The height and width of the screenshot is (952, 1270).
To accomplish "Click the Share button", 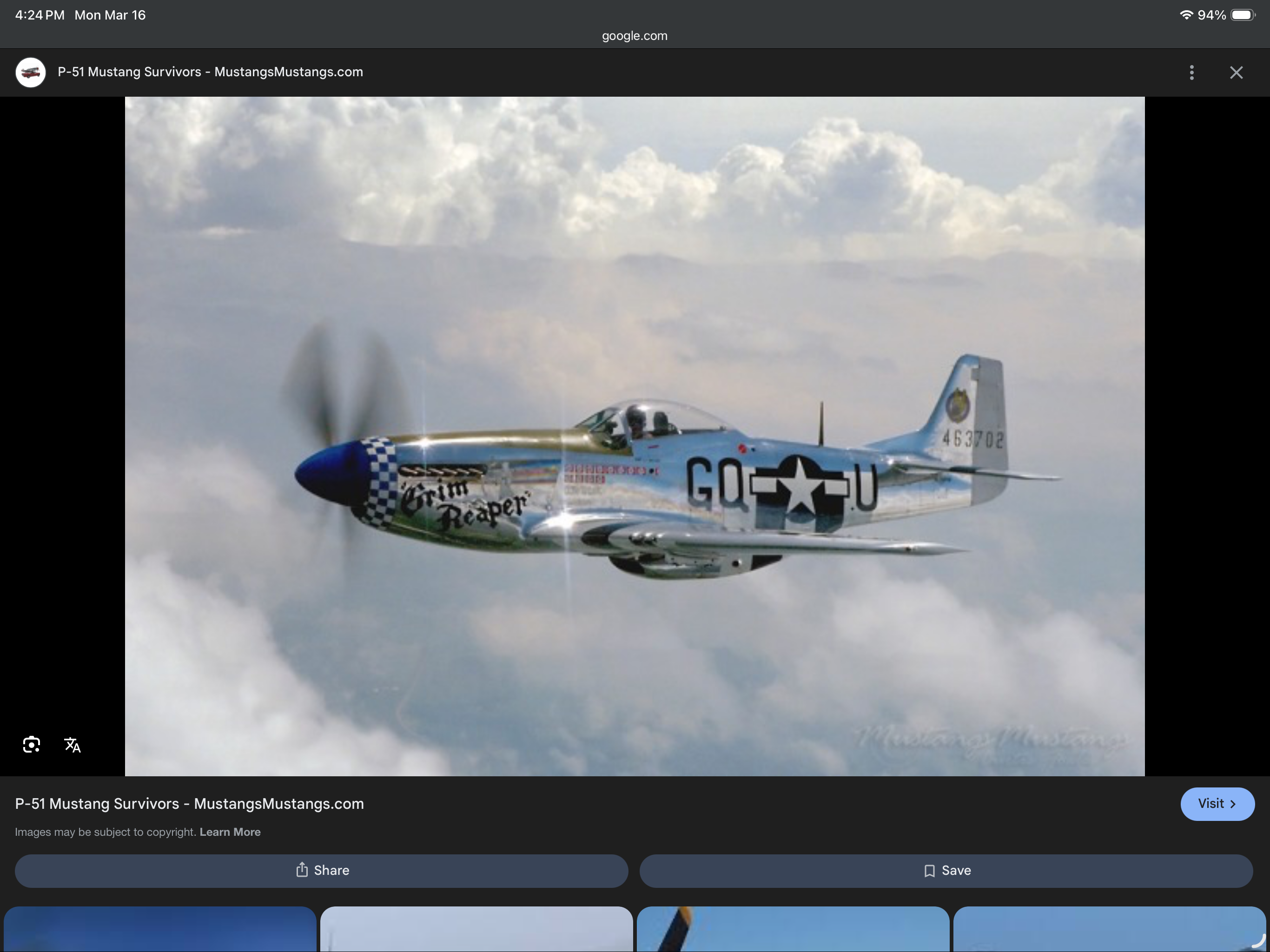I will [321, 871].
